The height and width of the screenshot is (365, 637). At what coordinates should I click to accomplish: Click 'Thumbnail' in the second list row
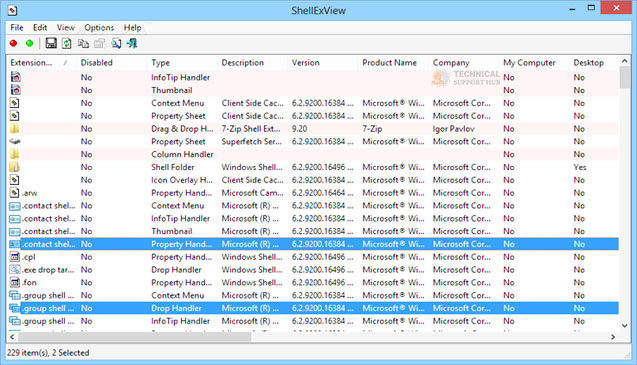click(172, 90)
